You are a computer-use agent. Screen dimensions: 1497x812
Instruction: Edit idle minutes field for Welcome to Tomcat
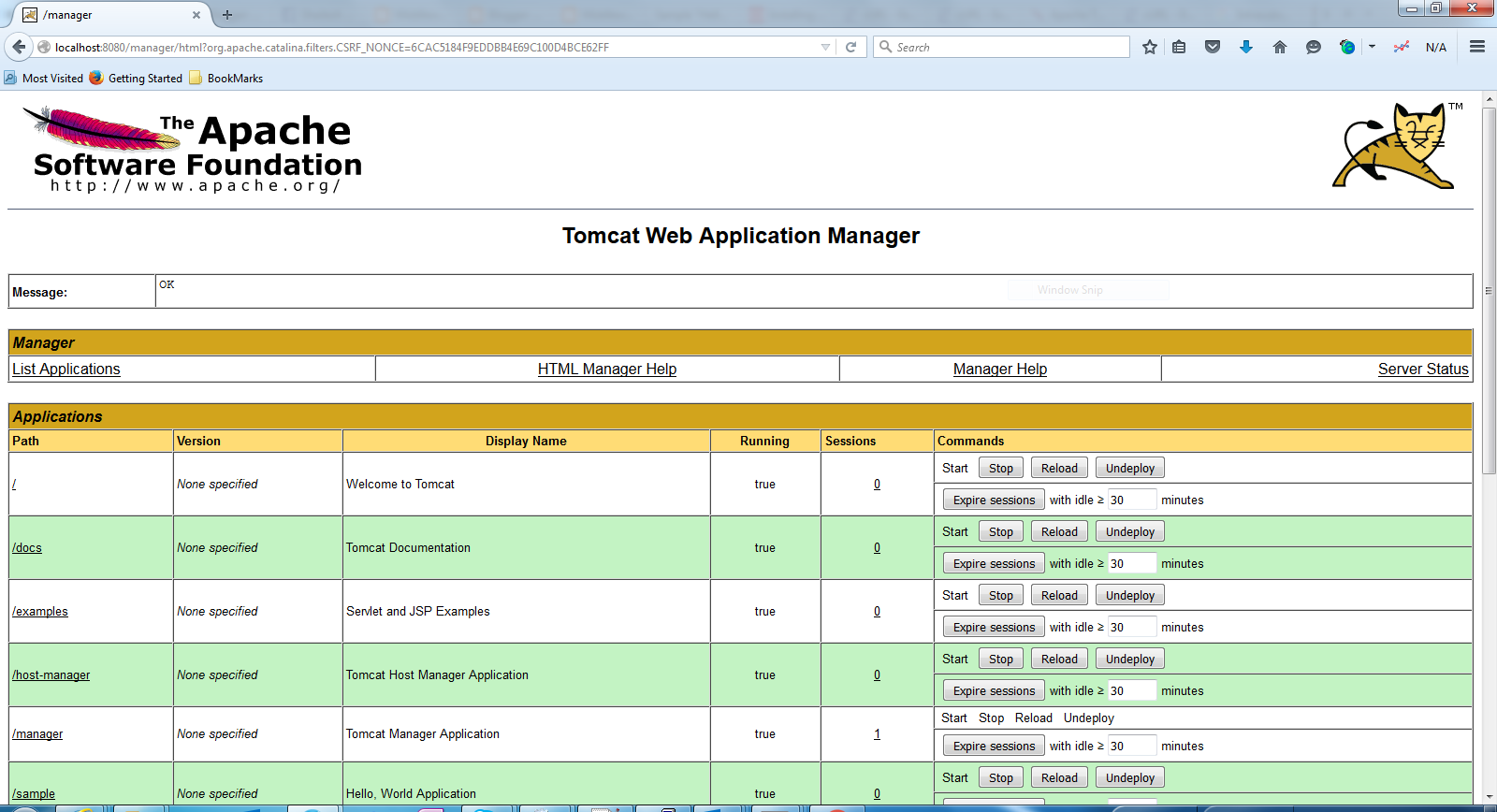[x=1132, y=500]
